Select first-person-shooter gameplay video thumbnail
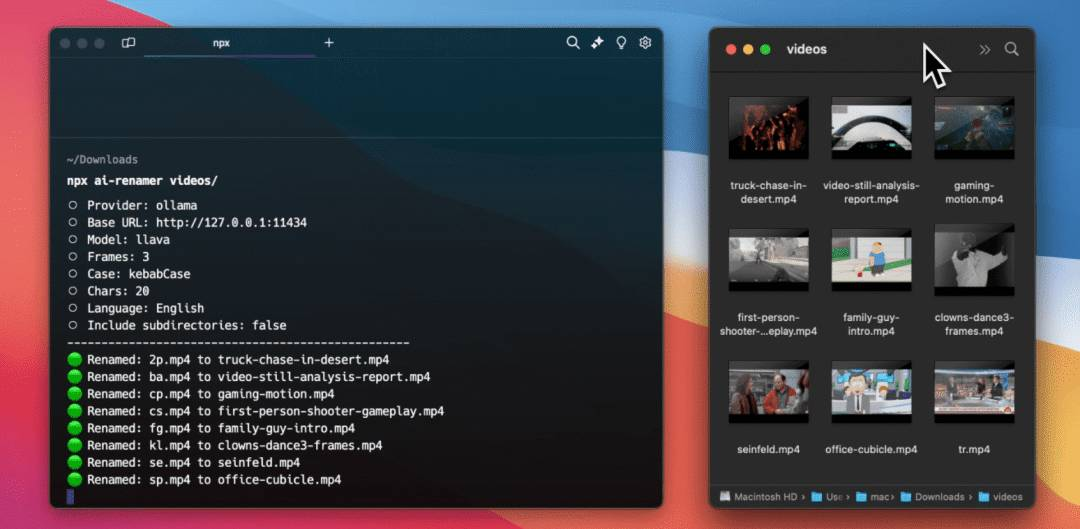 [769, 260]
